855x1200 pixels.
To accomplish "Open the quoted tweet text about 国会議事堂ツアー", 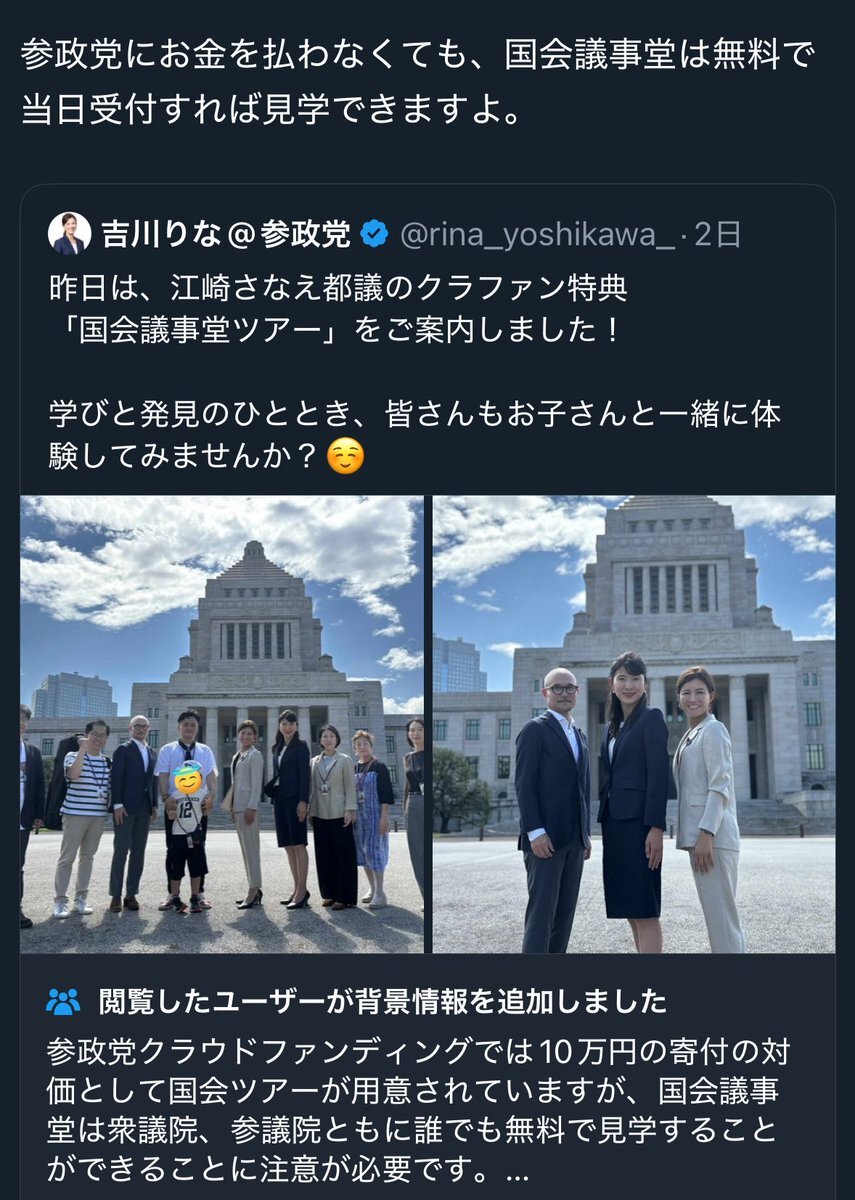I will pyautogui.click(x=339, y=308).
